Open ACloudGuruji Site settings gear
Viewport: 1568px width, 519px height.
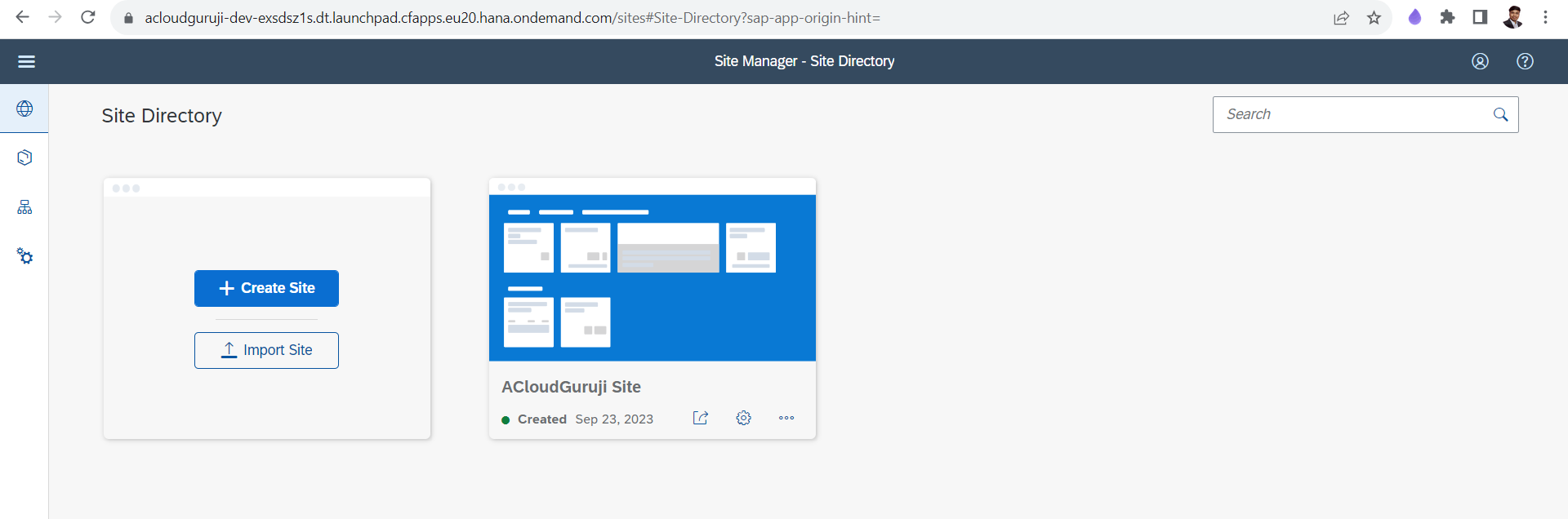pyautogui.click(x=743, y=418)
